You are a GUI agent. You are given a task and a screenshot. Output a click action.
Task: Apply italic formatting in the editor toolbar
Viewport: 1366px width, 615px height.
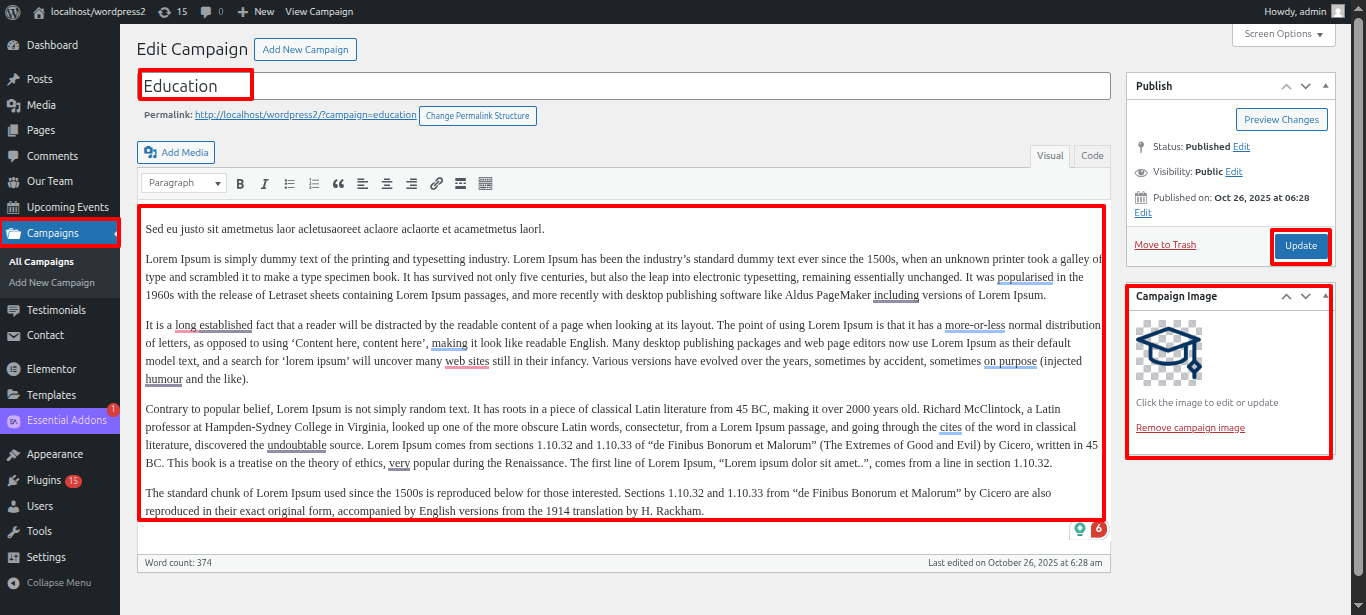pos(264,184)
